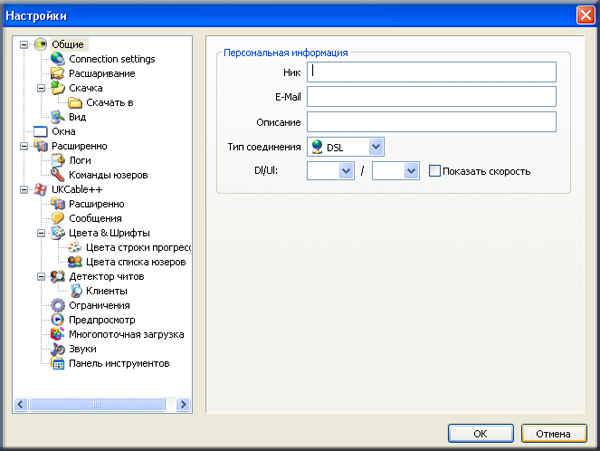Image resolution: width=600 pixels, height=451 pixels.
Task: Open the Расшаривание settings page
Action: [x=102, y=73]
